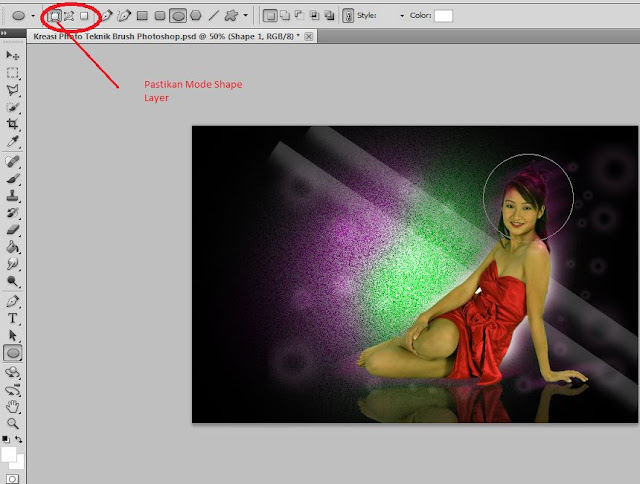The image size is (640, 484).
Task: Enable Paths mode in options bar
Action: pos(69,16)
